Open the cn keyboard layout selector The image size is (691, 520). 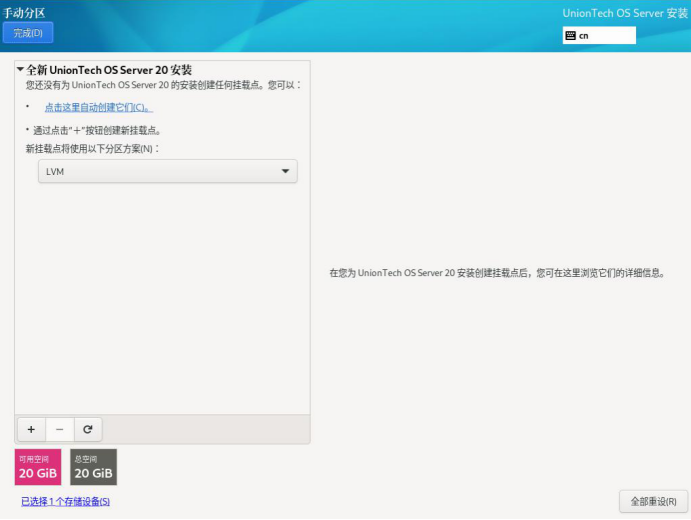click(x=599, y=35)
